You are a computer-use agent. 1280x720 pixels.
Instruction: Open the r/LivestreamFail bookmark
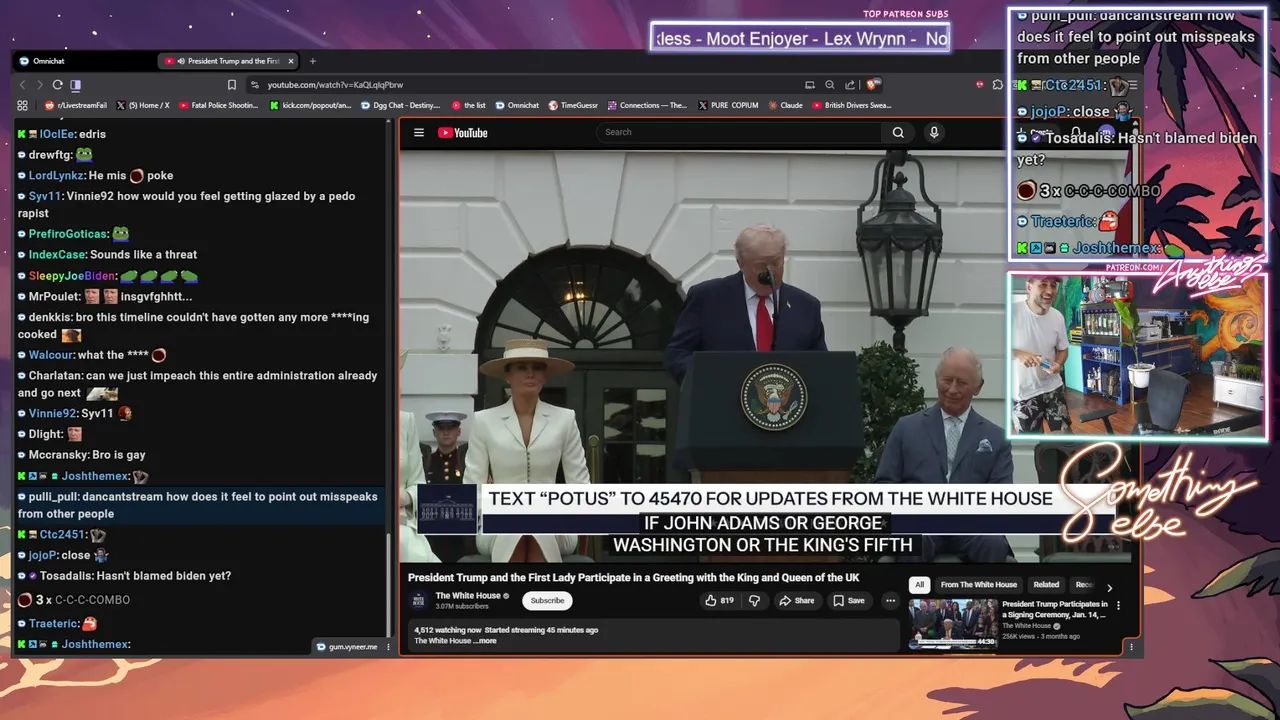(76, 105)
